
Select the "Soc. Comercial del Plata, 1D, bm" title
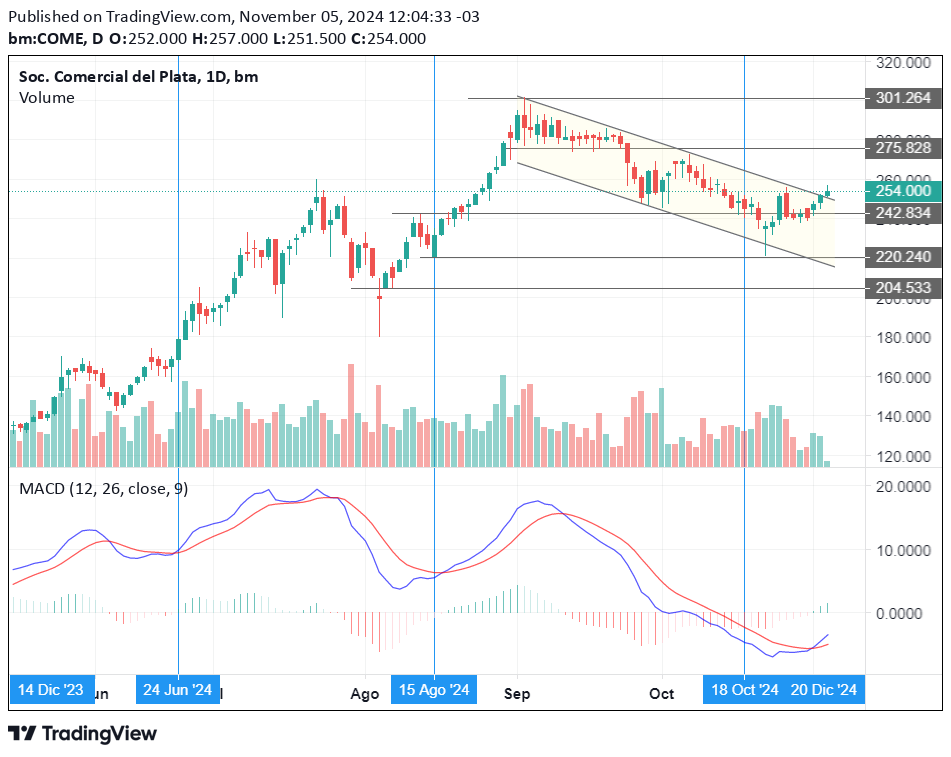138,77
